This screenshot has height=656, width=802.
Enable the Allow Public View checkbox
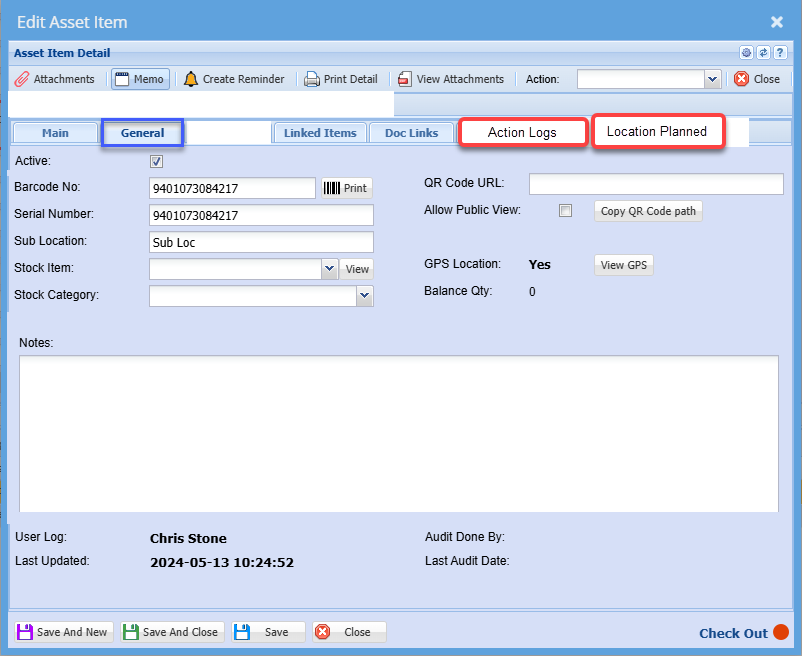pos(566,211)
